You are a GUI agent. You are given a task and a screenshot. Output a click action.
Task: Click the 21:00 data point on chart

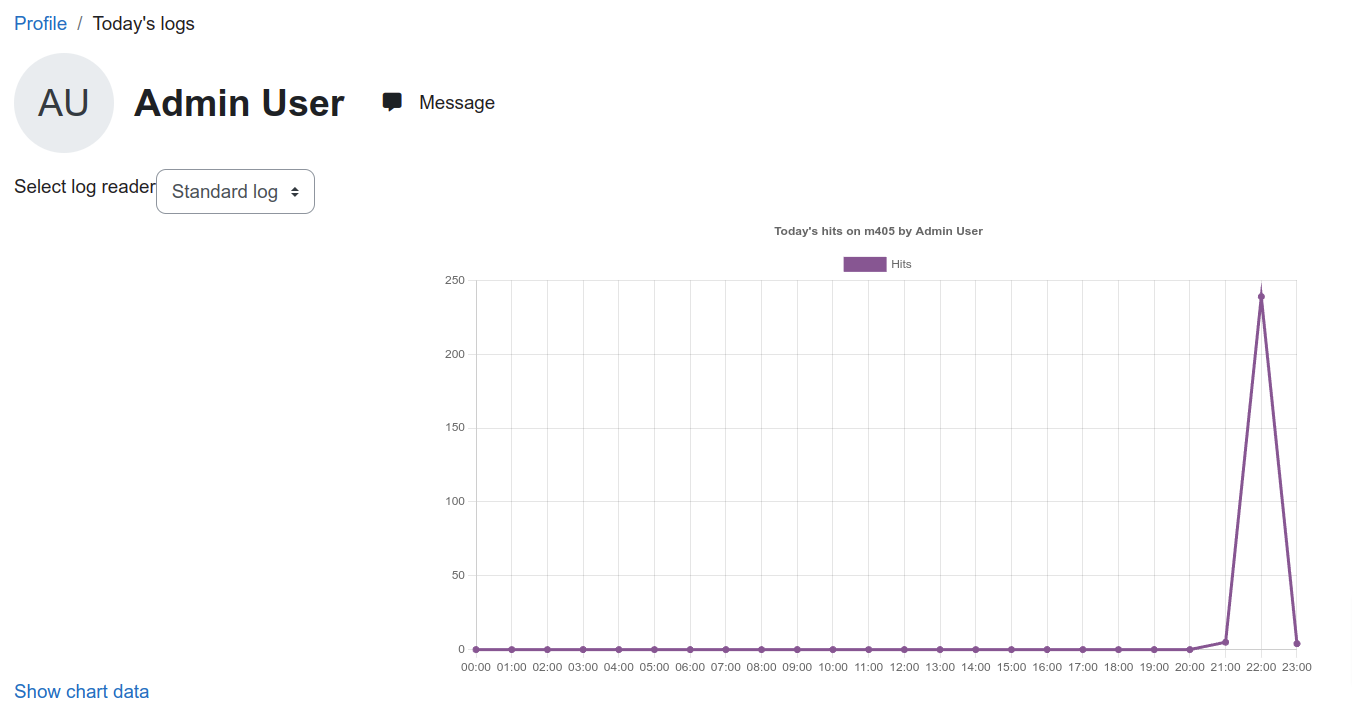(1225, 642)
